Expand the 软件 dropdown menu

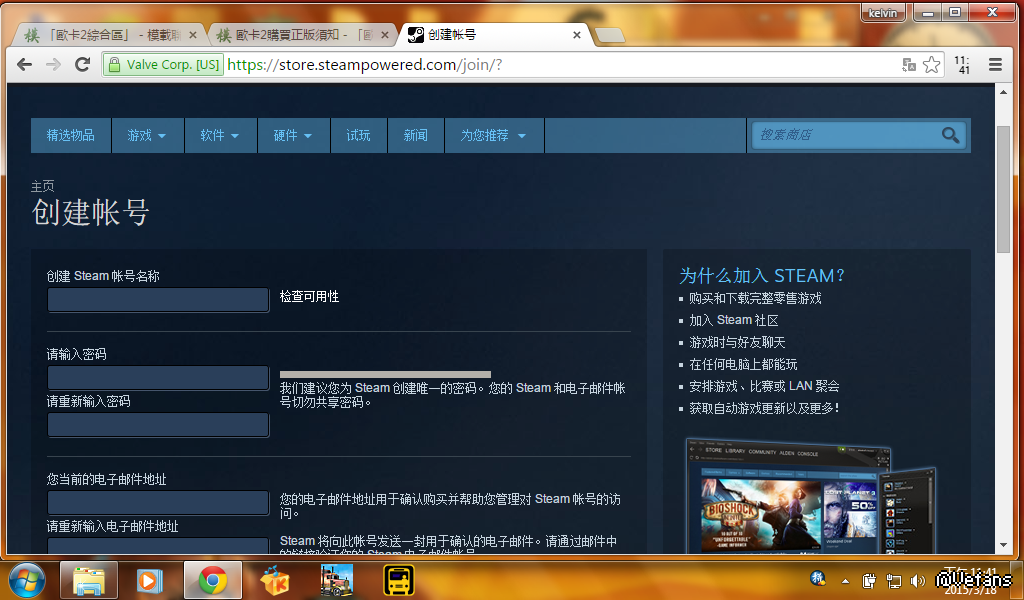(220, 136)
